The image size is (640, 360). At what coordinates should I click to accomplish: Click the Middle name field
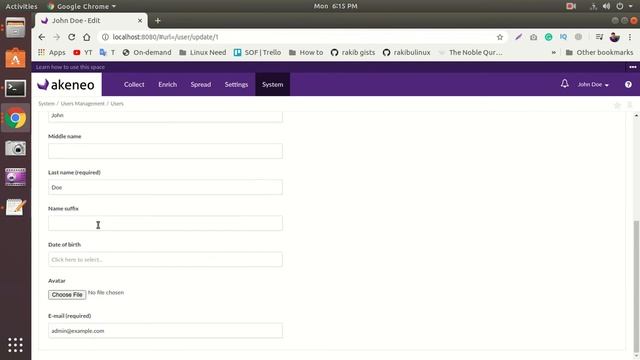[x=165, y=151]
